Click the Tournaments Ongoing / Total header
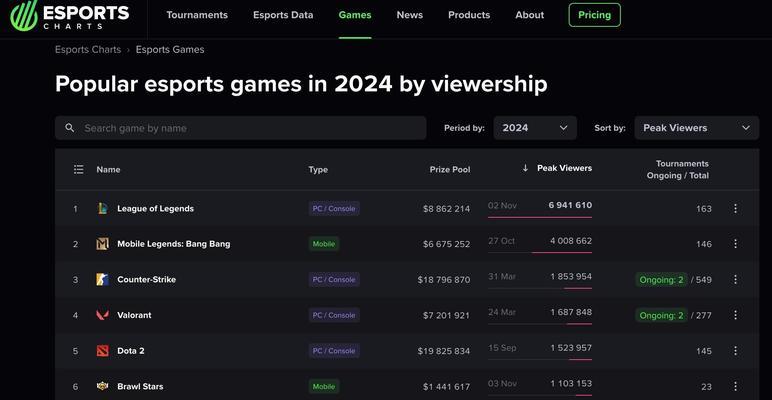This screenshot has height=400, width=772. [x=678, y=169]
